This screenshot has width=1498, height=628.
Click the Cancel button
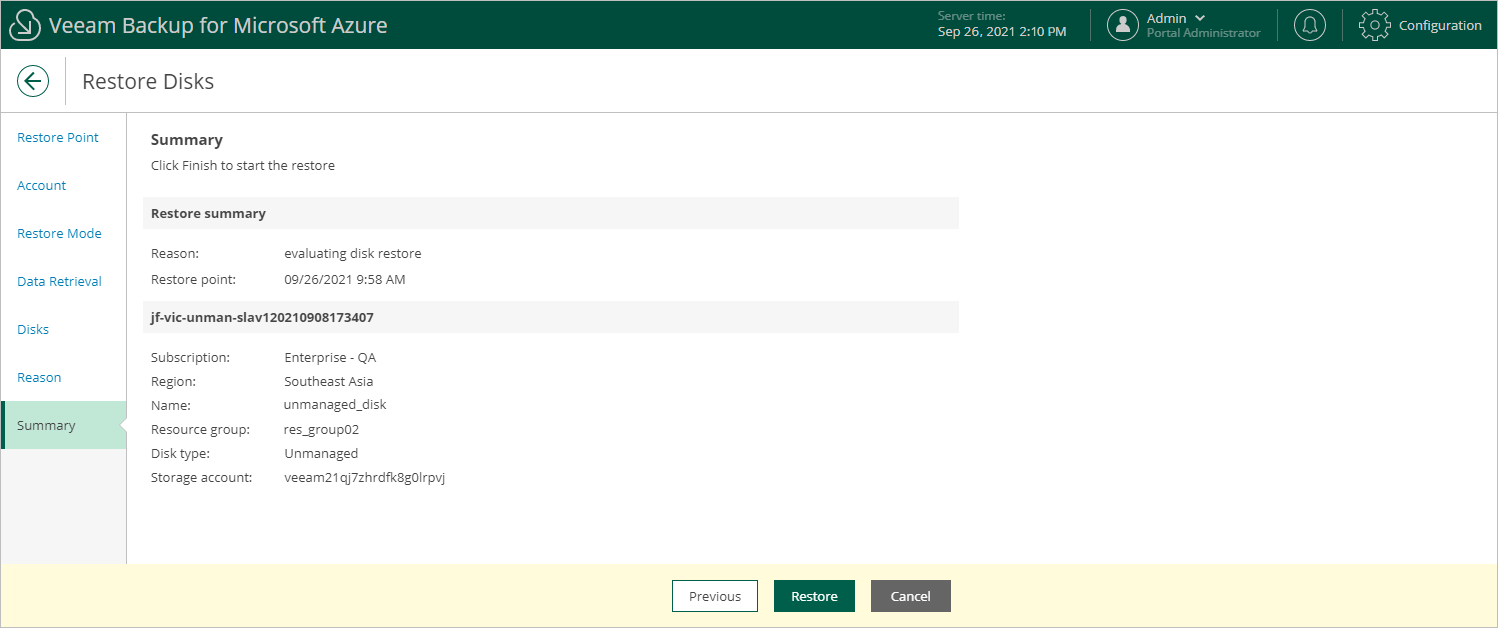pyautogui.click(x=911, y=596)
